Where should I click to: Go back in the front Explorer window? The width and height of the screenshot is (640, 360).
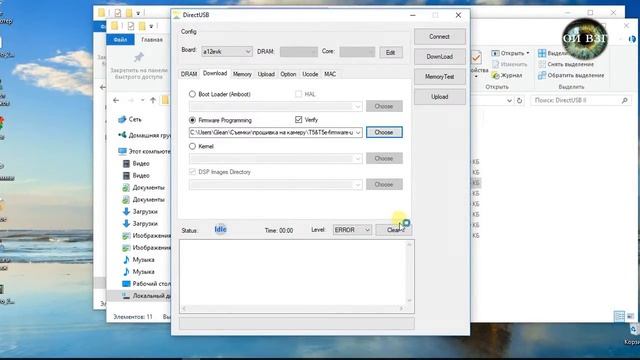116,100
